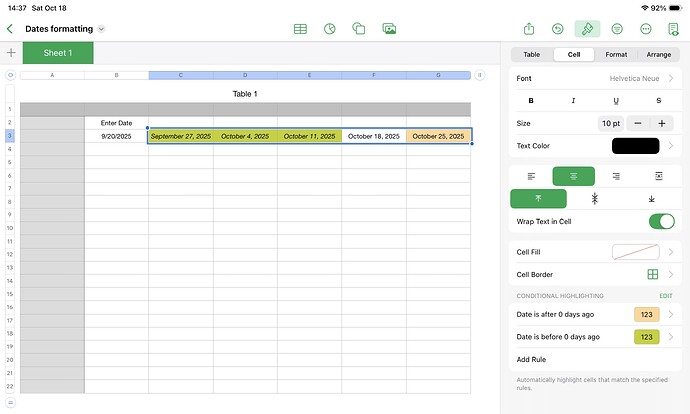690x414 pixels.
Task: Switch to the Arrange tab
Action: coord(658,55)
